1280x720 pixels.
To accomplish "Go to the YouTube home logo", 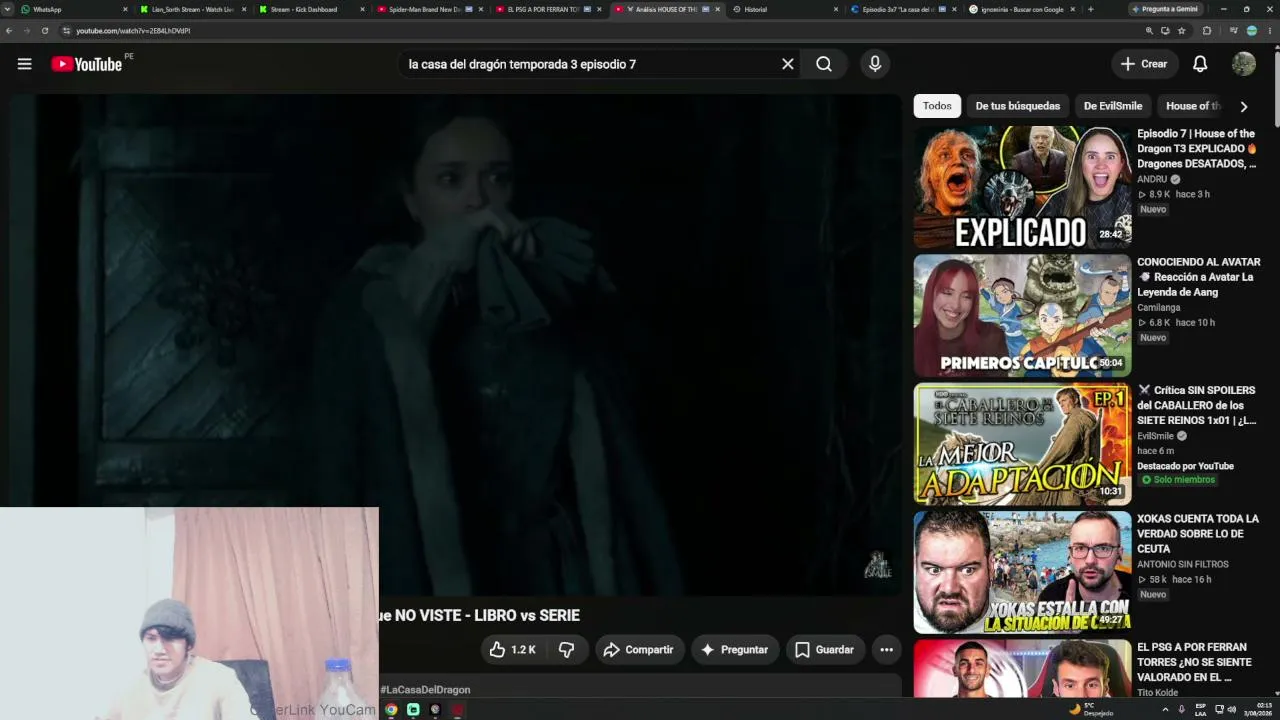I will click(x=86, y=64).
